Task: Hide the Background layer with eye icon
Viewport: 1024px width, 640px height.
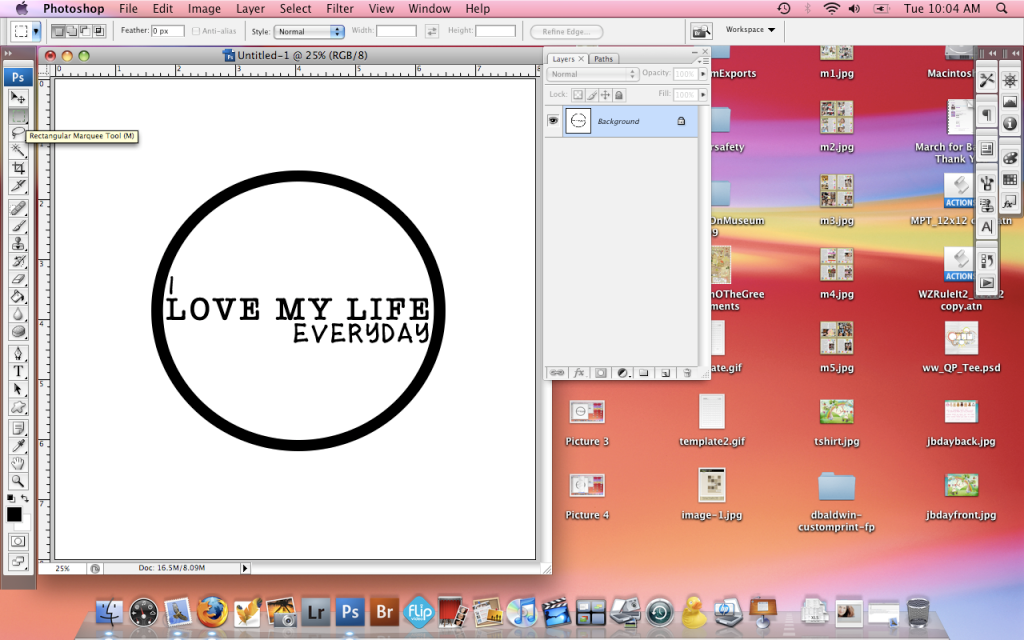Action: 552,121
